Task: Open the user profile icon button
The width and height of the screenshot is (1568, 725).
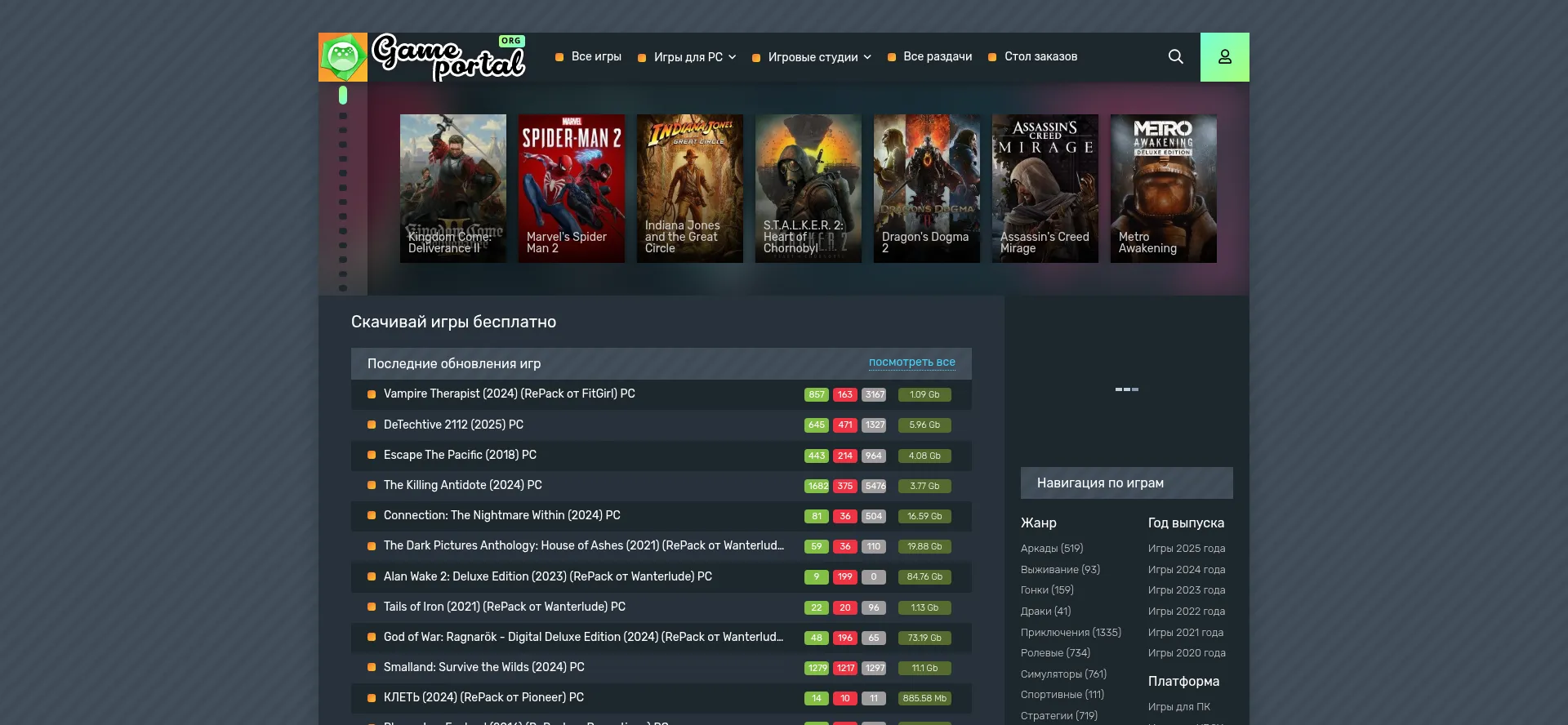Action: click(x=1225, y=57)
